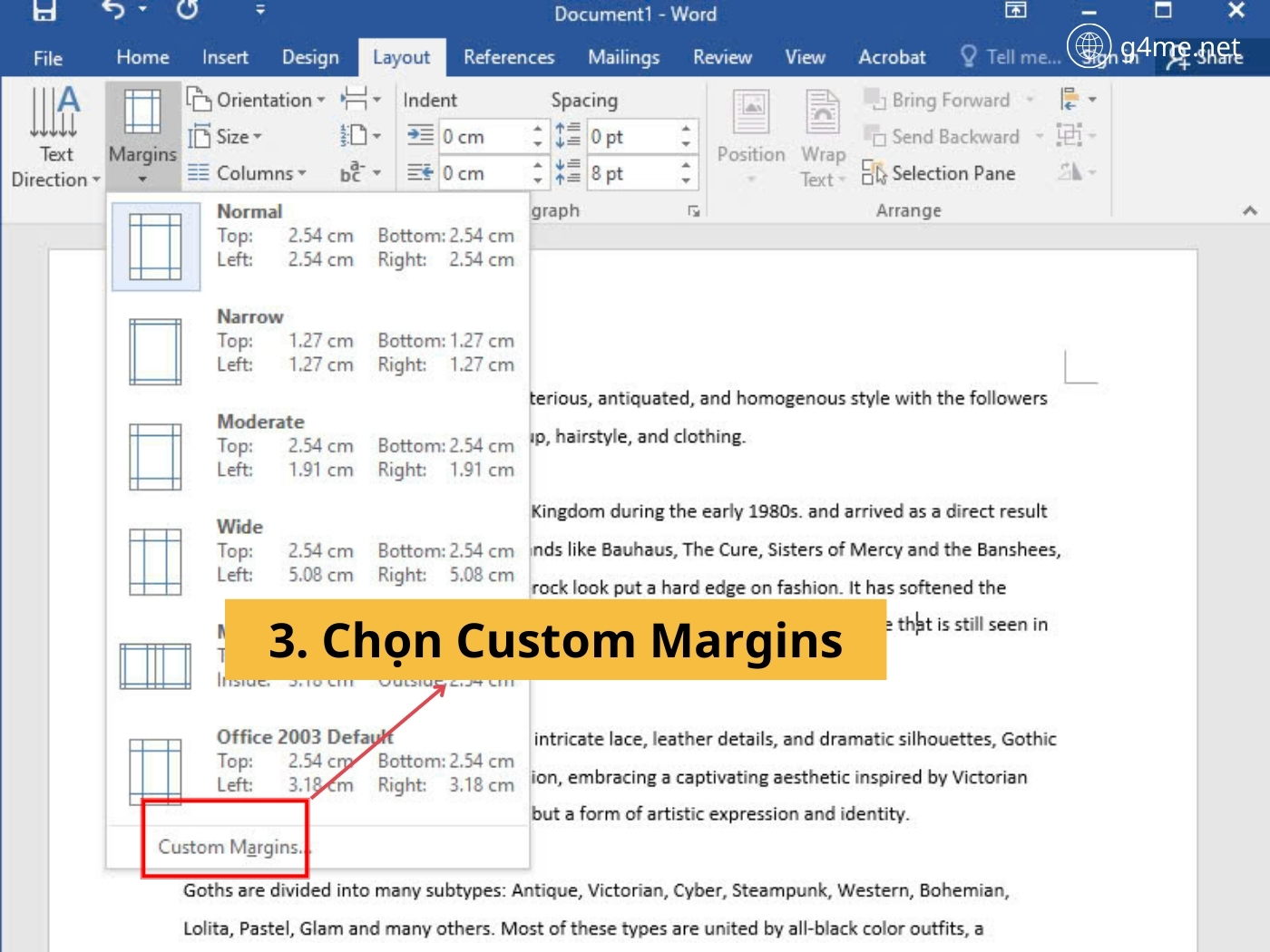Expand Bring Forward dropdown arrow
This screenshot has width=1270, height=952.
1030,100
